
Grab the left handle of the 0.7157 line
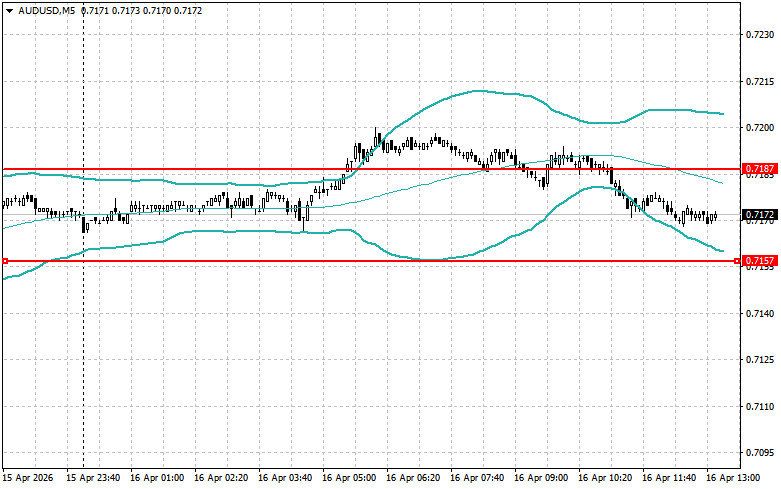point(5,261)
